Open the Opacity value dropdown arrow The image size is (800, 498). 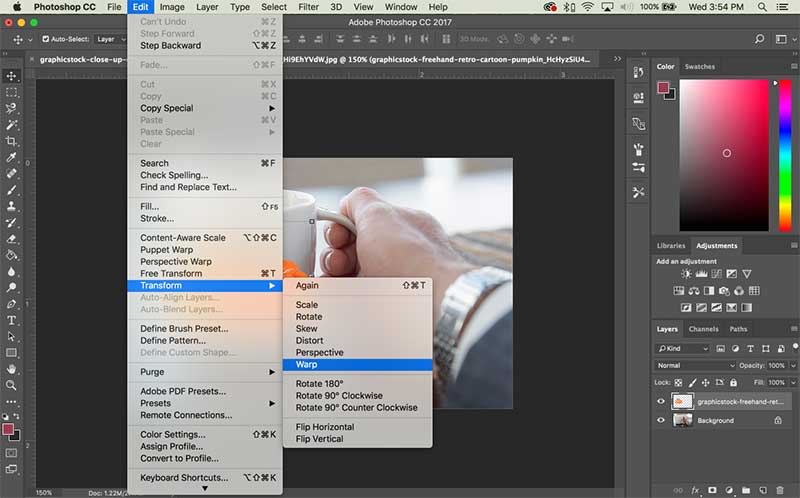pyautogui.click(x=793, y=365)
